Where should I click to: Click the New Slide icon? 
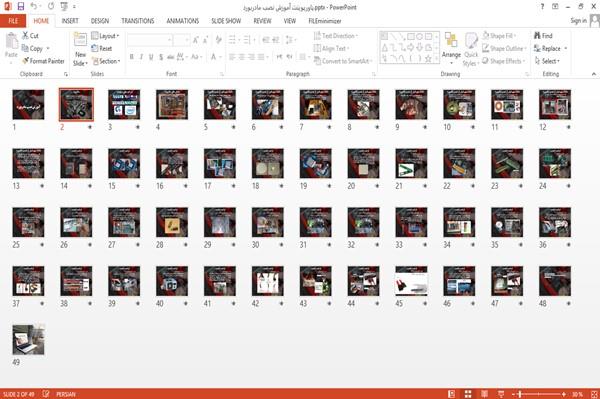point(80,41)
